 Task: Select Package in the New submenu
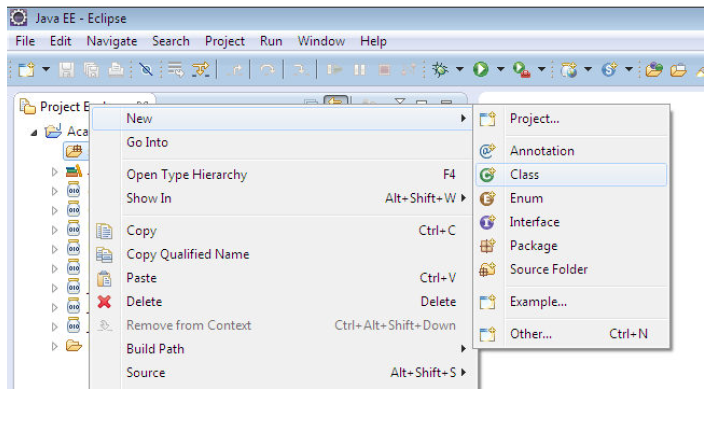[x=572, y=246]
